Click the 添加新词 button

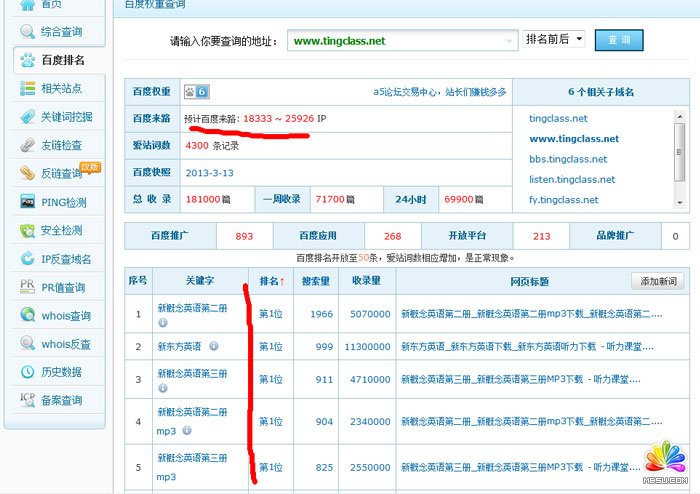click(658, 281)
